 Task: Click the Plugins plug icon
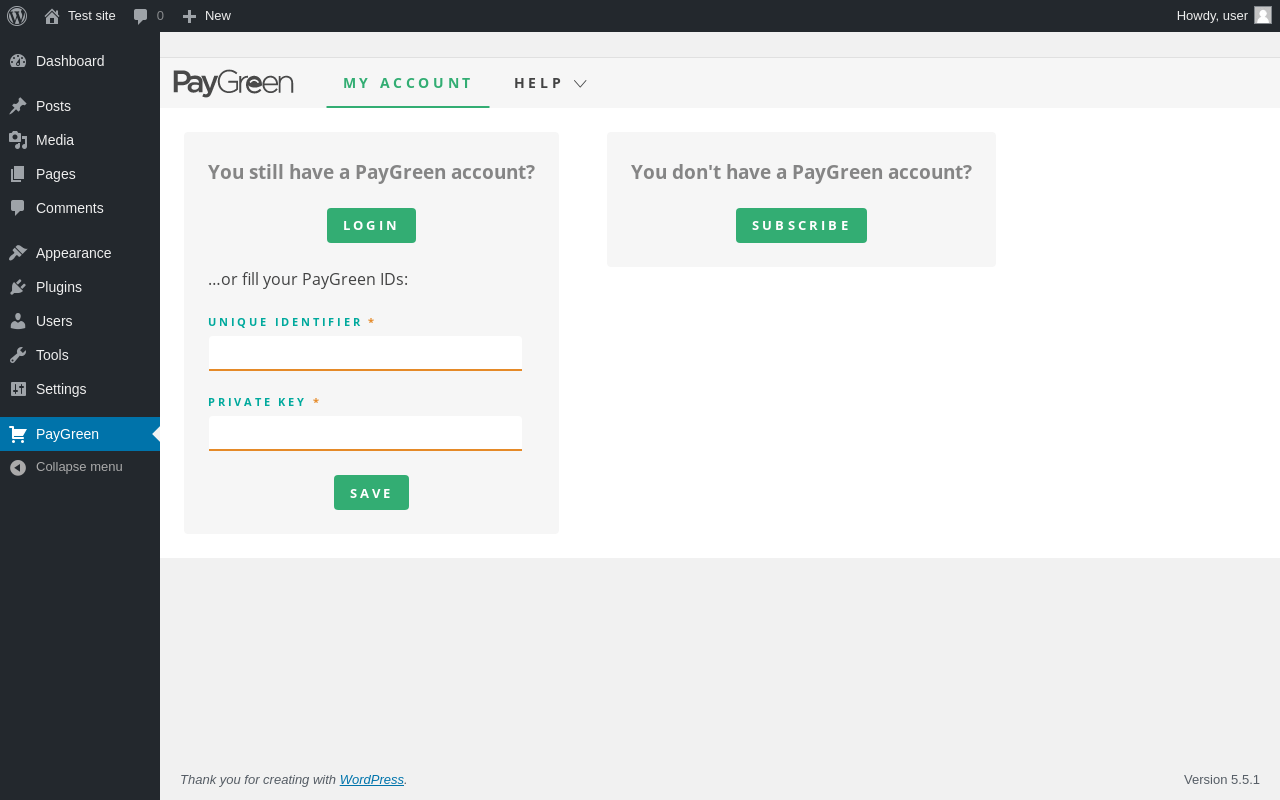[18, 287]
